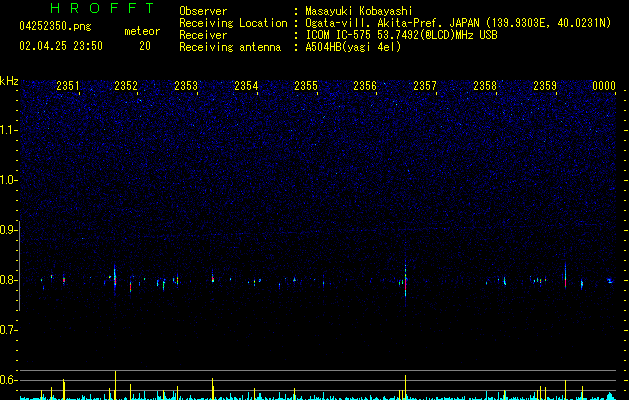The width and height of the screenshot is (629, 400).
Task: Click the 2353 time axis label
Action: [186, 85]
